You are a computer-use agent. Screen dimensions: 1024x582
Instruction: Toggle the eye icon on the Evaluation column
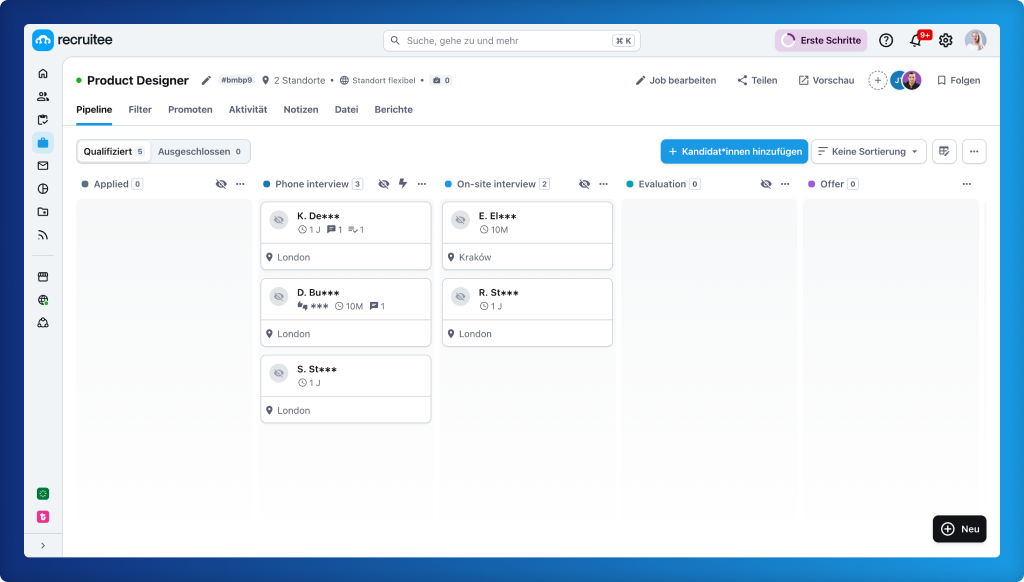click(x=766, y=184)
